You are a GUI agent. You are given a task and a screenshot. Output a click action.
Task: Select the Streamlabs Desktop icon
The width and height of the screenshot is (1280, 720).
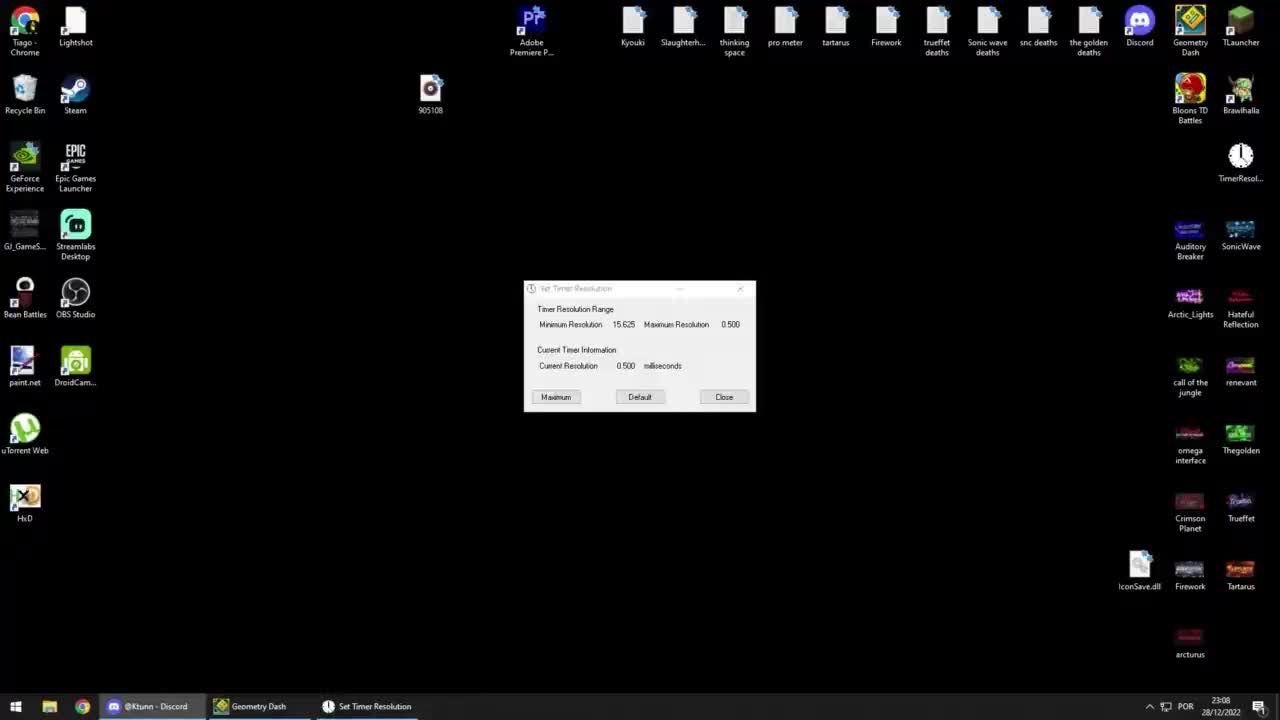[75, 227]
